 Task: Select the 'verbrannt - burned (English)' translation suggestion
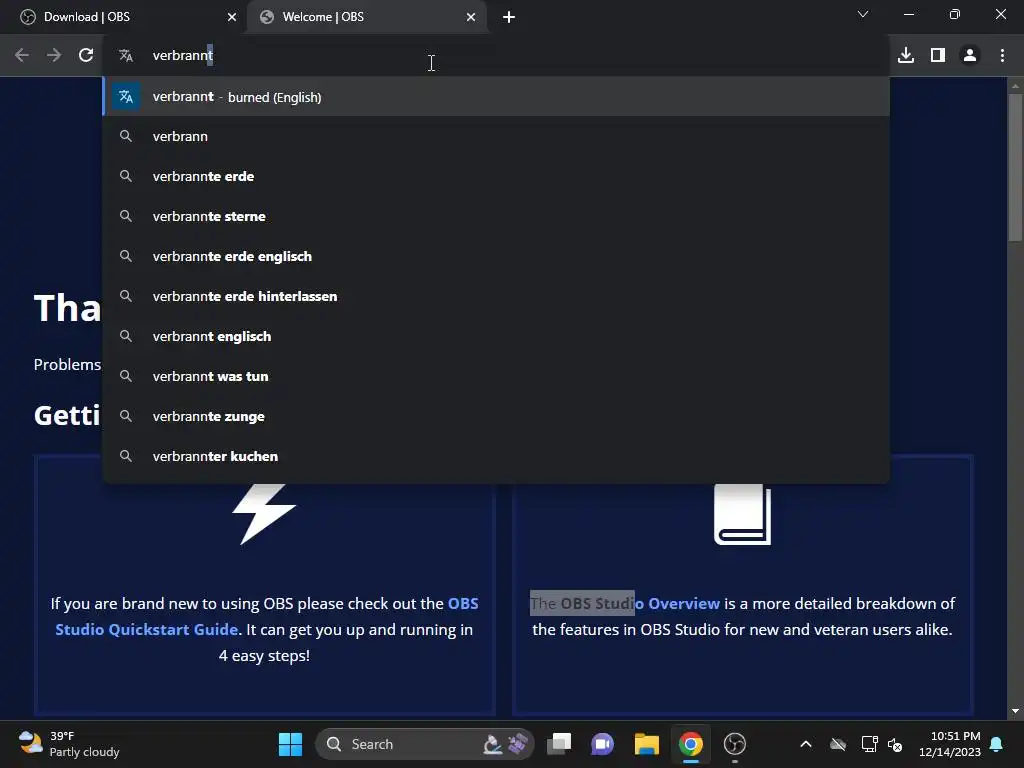tap(496, 97)
